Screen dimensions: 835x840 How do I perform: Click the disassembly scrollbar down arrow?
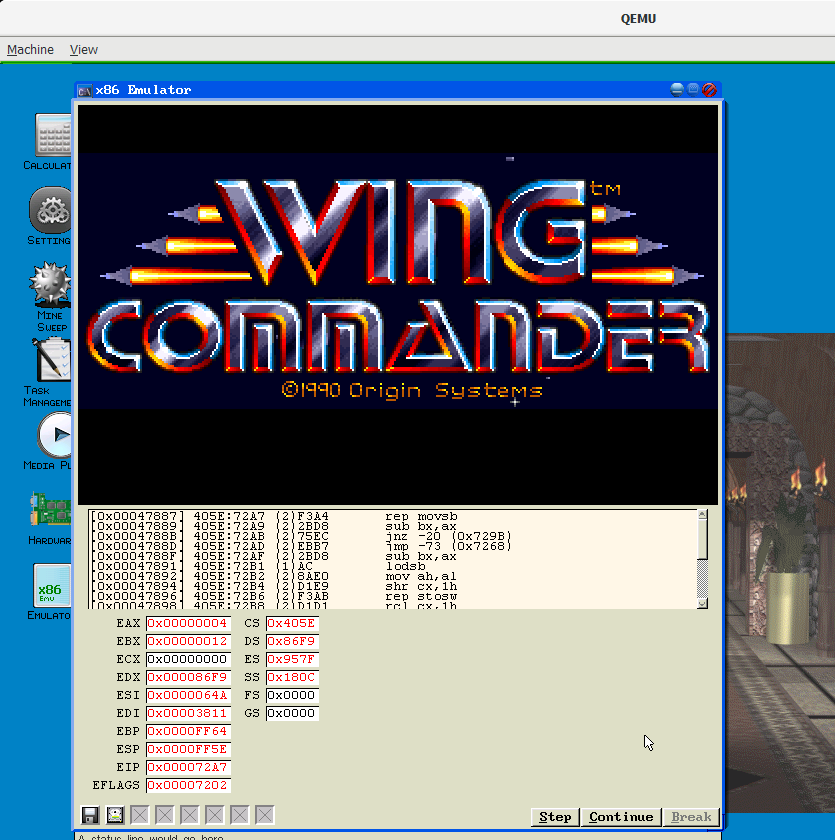[702, 604]
